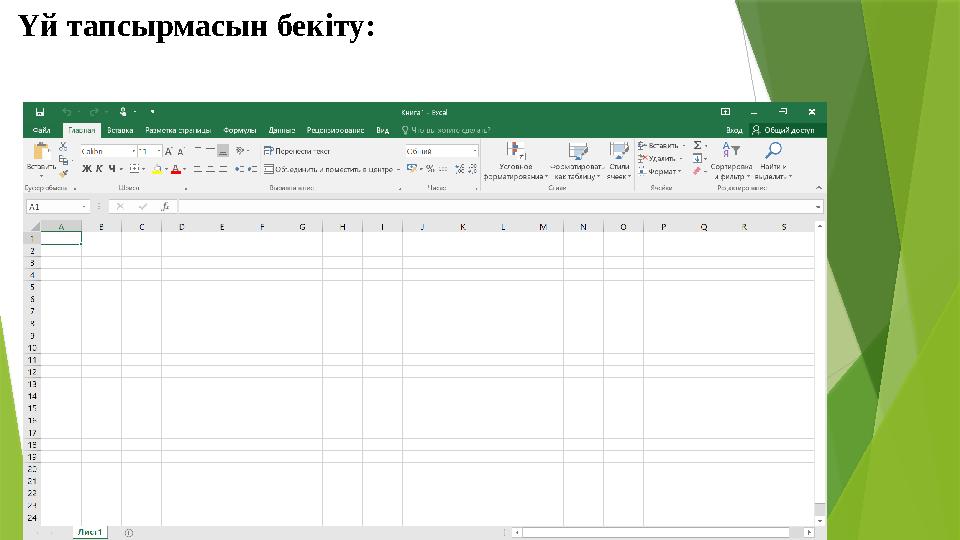
Task: Click the increase decimal icon
Action: point(460,169)
